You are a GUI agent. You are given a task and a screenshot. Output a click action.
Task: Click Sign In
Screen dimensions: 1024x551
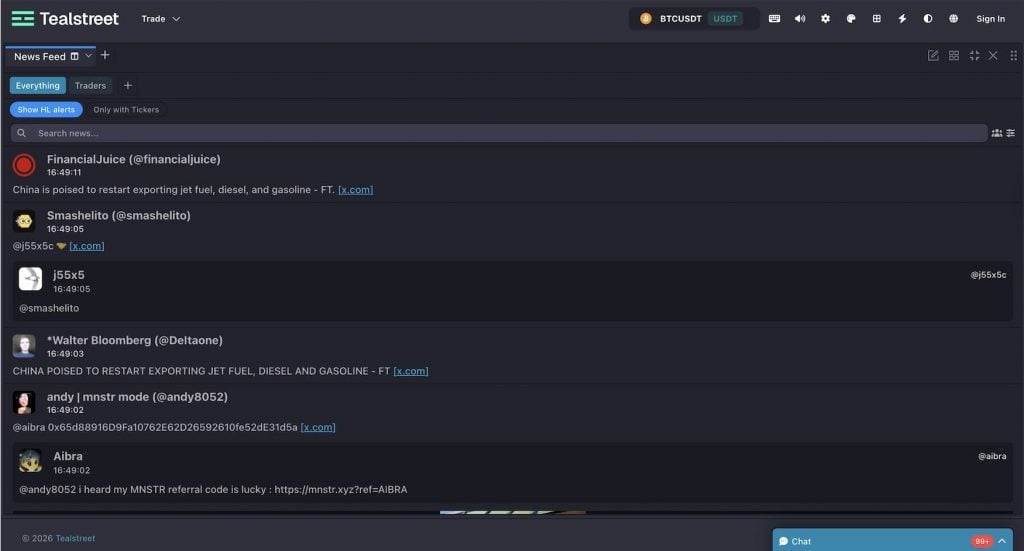[990, 18]
